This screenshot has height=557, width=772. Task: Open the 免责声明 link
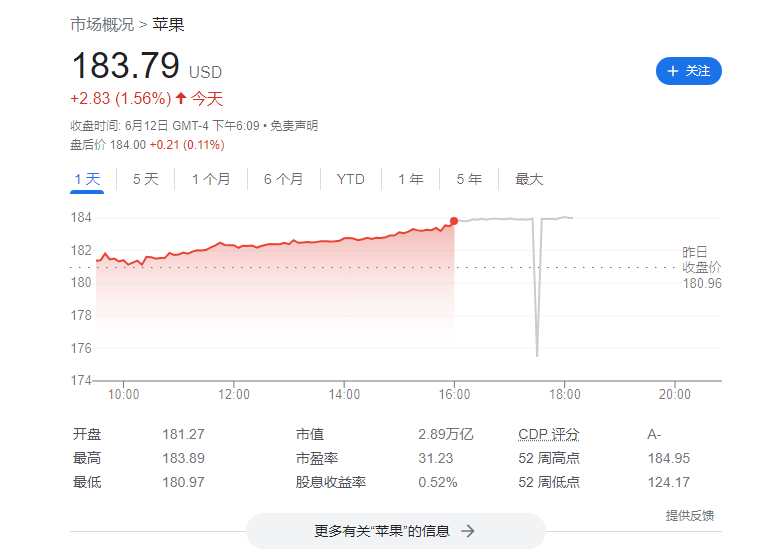tap(295, 125)
